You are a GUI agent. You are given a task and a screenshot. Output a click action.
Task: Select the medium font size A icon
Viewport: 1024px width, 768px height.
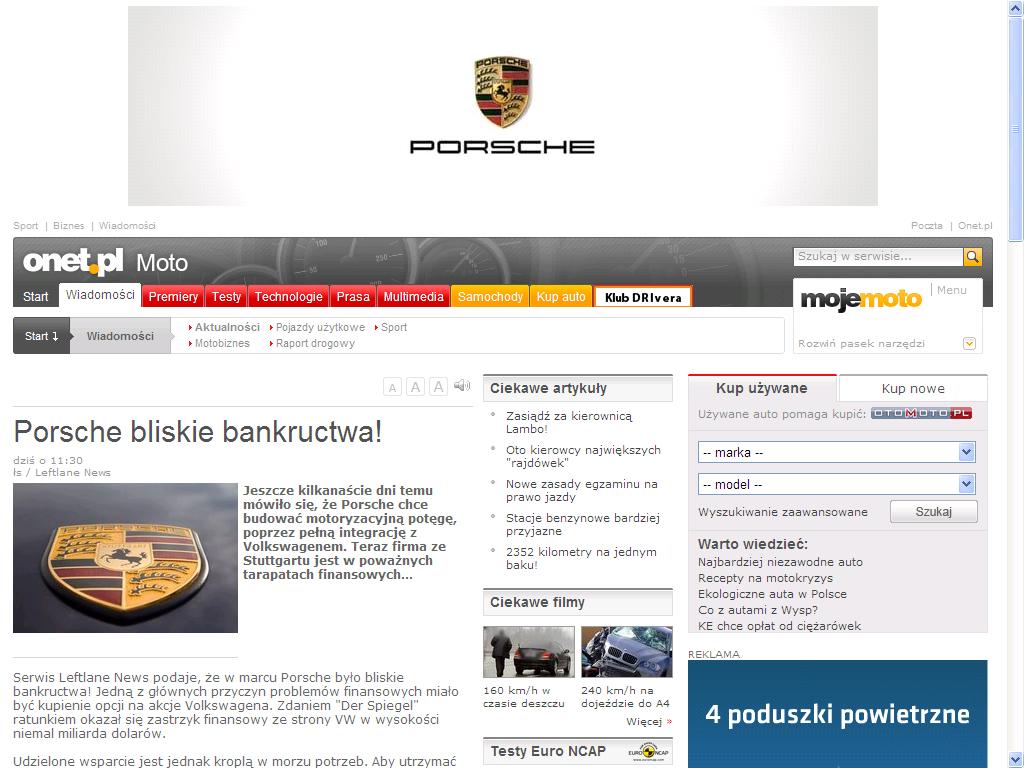coord(415,387)
